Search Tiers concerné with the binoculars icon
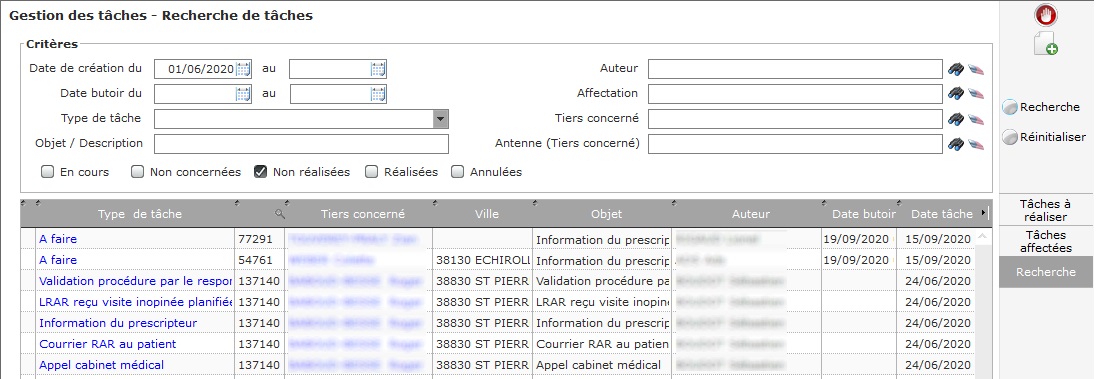This screenshot has width=1096, height=379. 956,119
